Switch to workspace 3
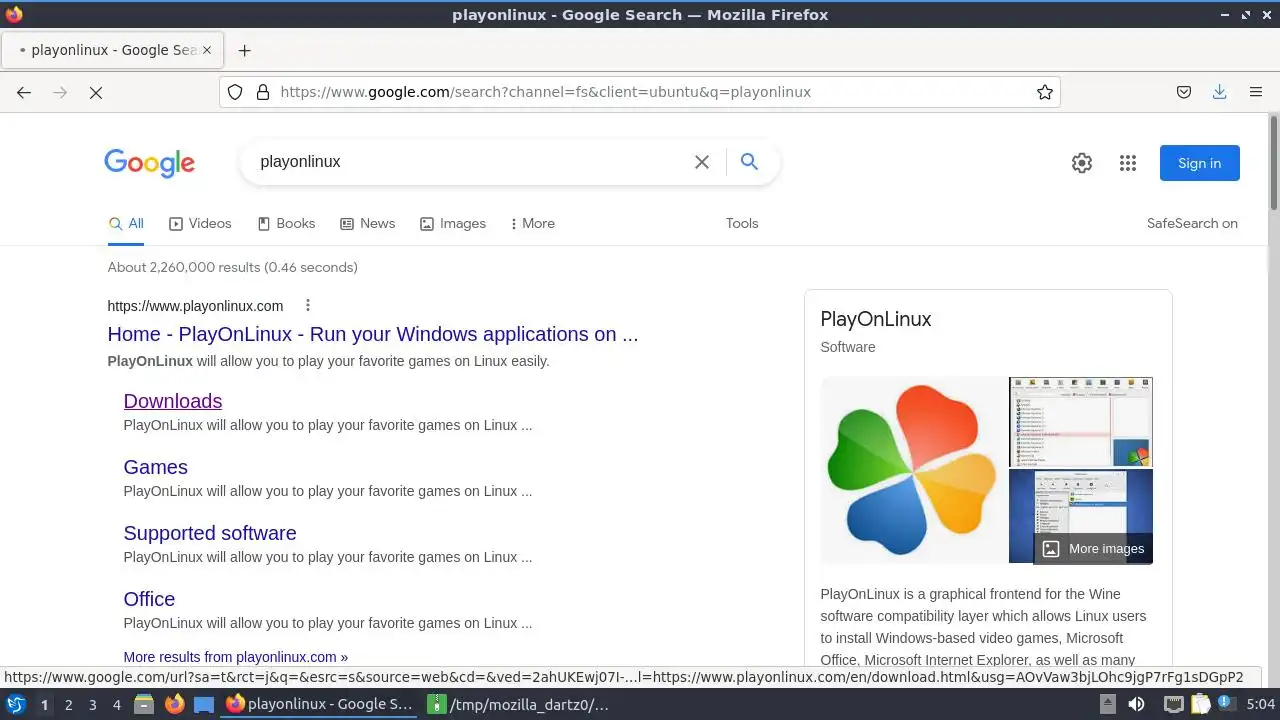This screenshot has width=1280, height=720. coord(92,704)
